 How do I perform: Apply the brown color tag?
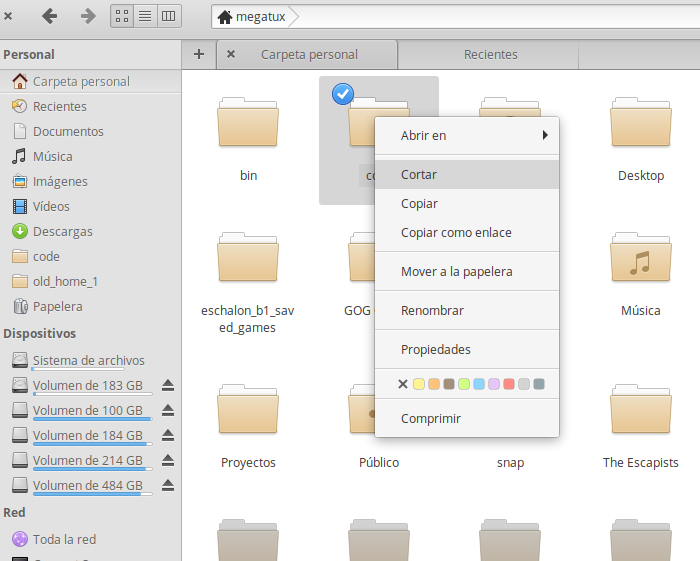coord(449,384)
